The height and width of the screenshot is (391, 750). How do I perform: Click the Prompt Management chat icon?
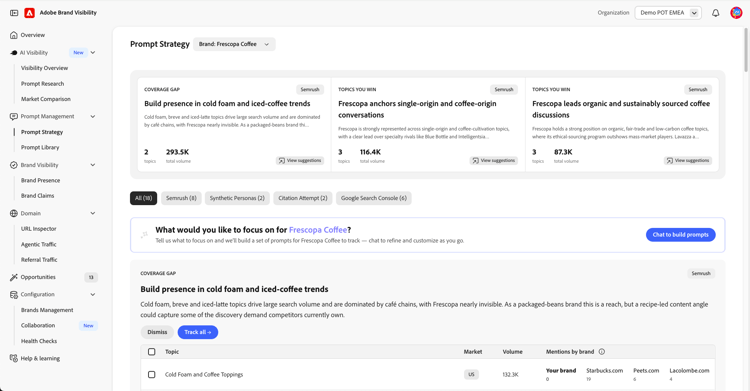(x=14, y=116)
